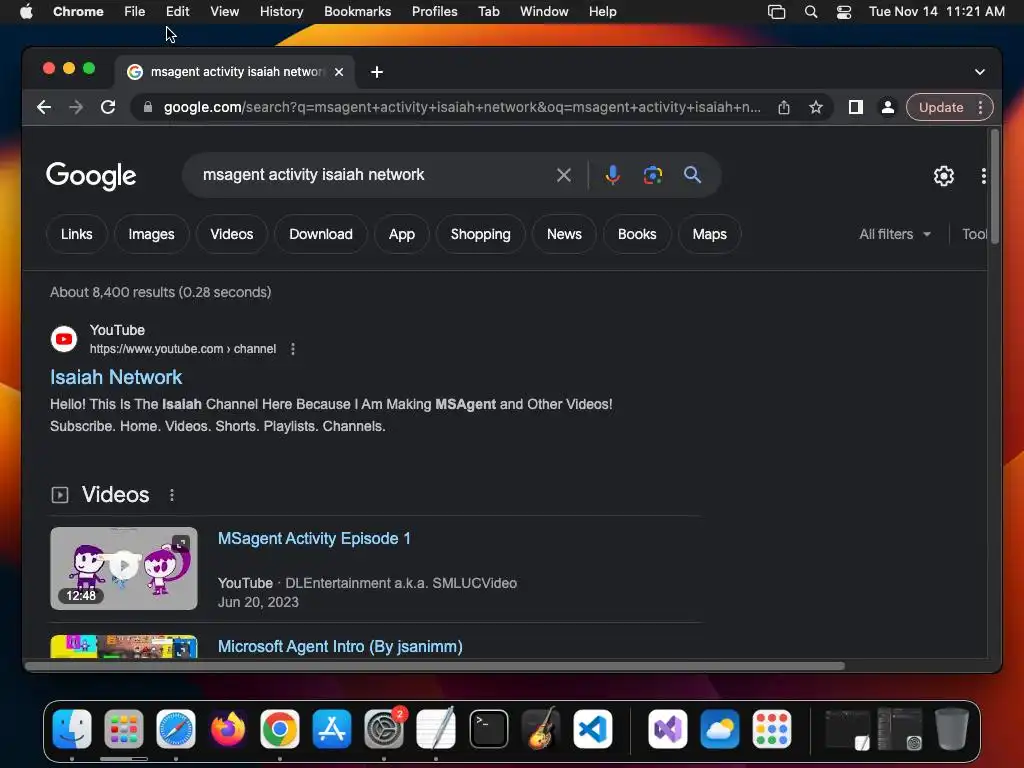Viewport: 1024px width, 768px height.
Task: Open macOS Control Center icon
Action: 844,12
